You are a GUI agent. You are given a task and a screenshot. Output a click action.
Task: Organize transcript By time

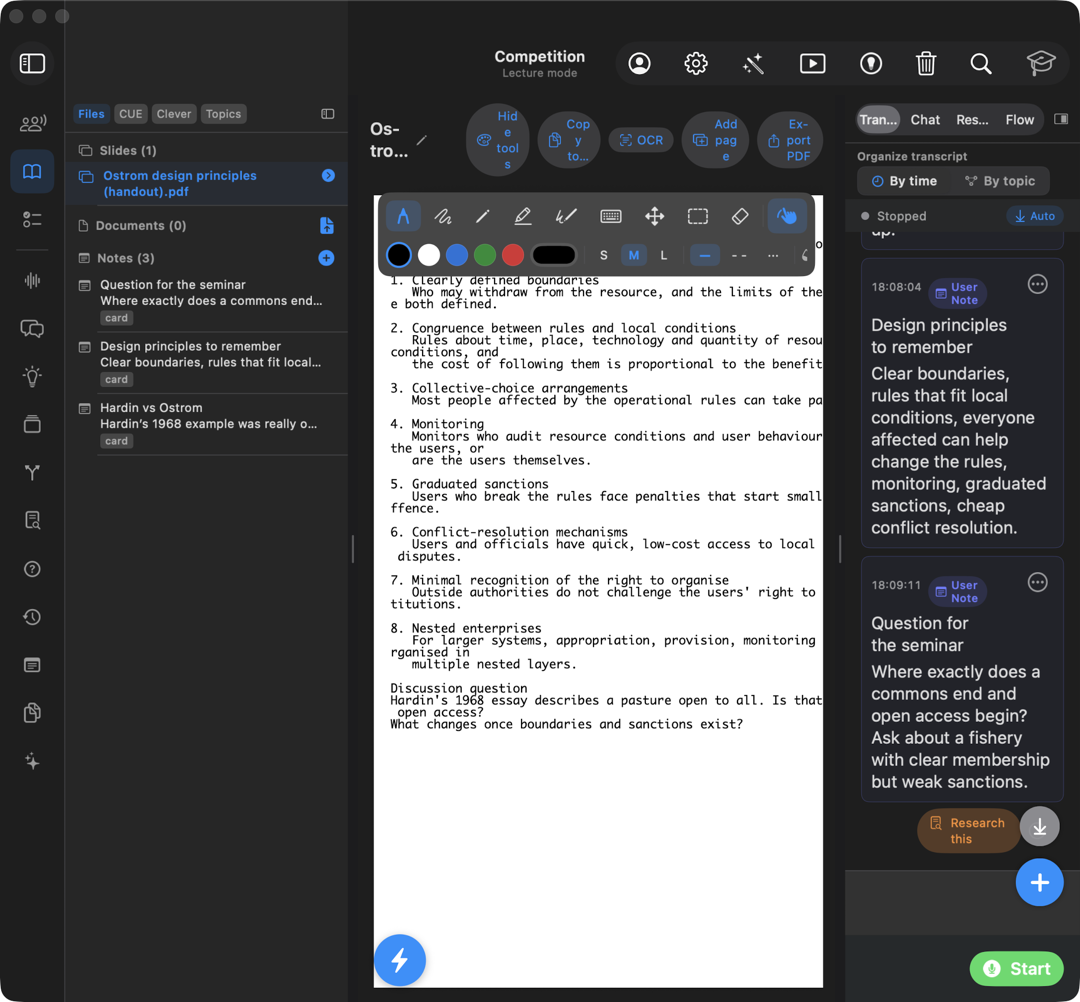(x=904, y=181)
